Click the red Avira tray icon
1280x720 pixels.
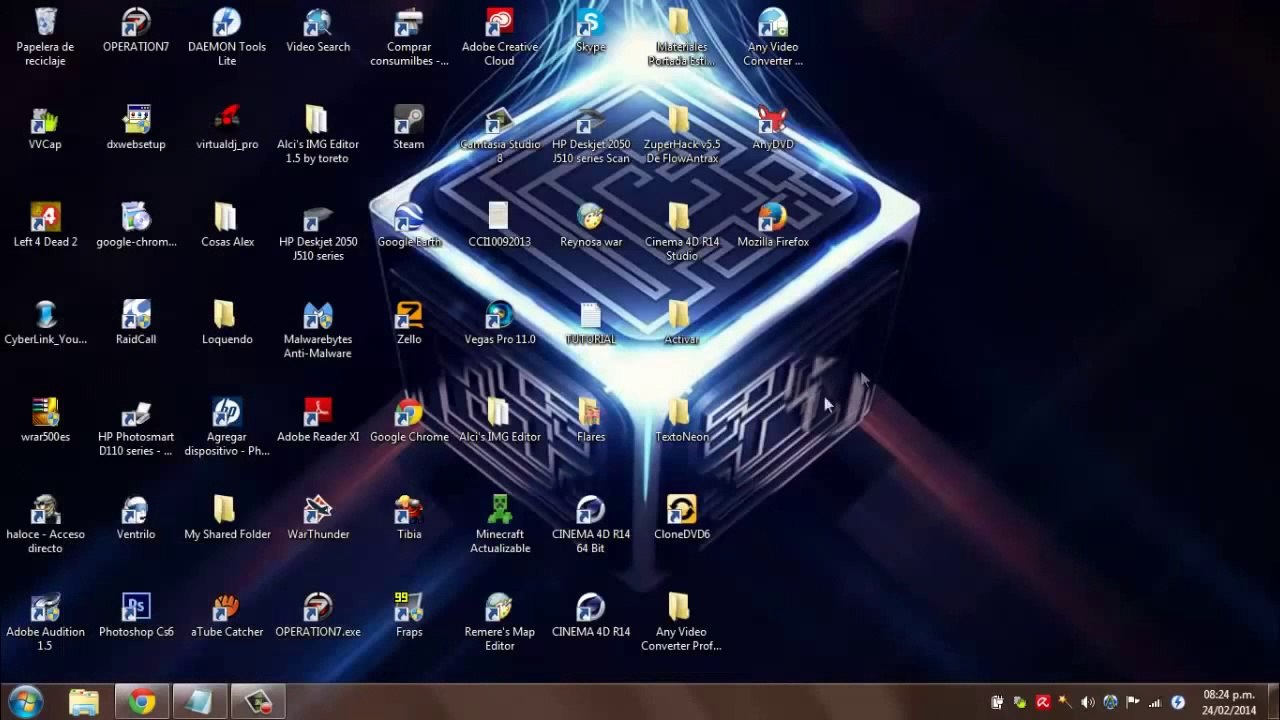point(1043,702)
